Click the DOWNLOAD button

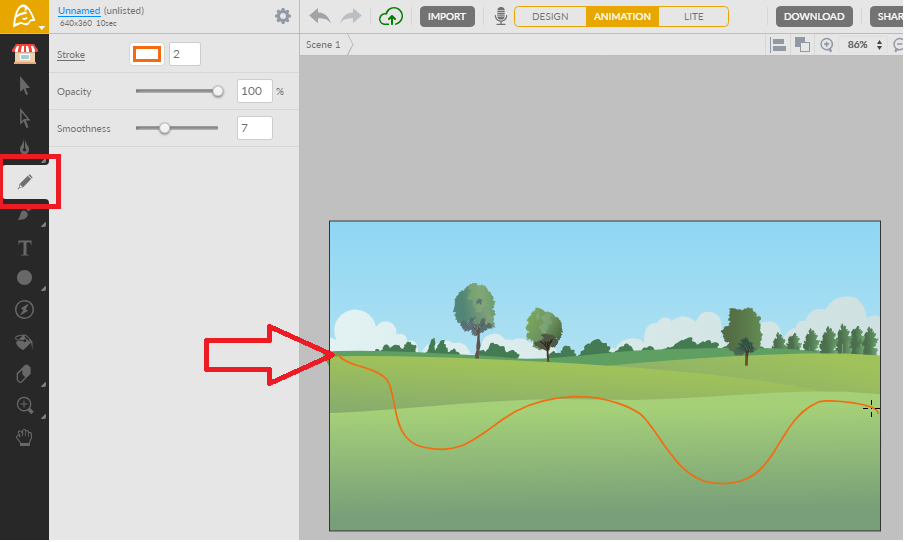pos(814,17)
